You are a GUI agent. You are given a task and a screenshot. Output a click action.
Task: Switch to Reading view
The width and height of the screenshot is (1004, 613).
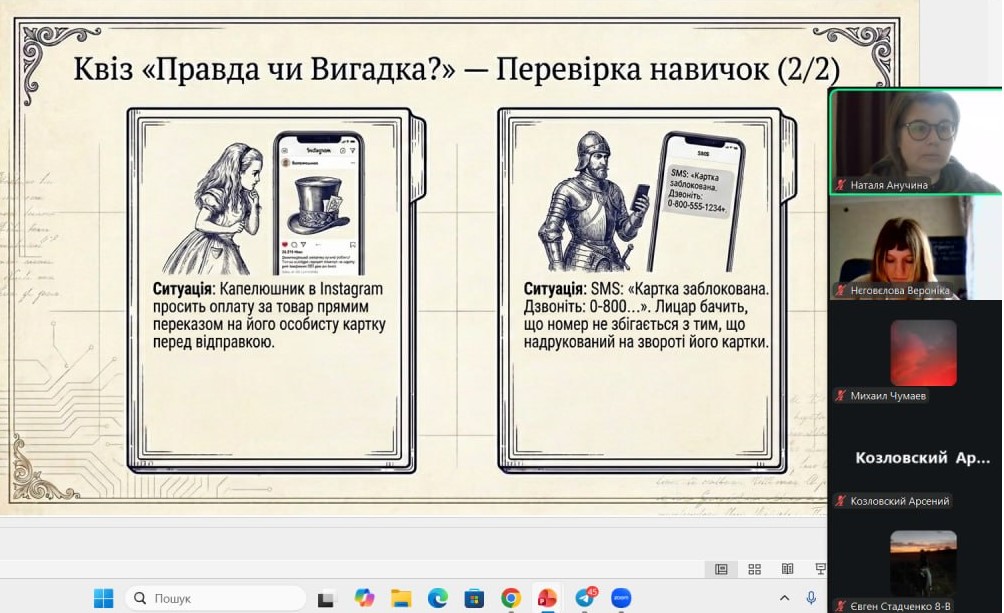coord(788,569)
